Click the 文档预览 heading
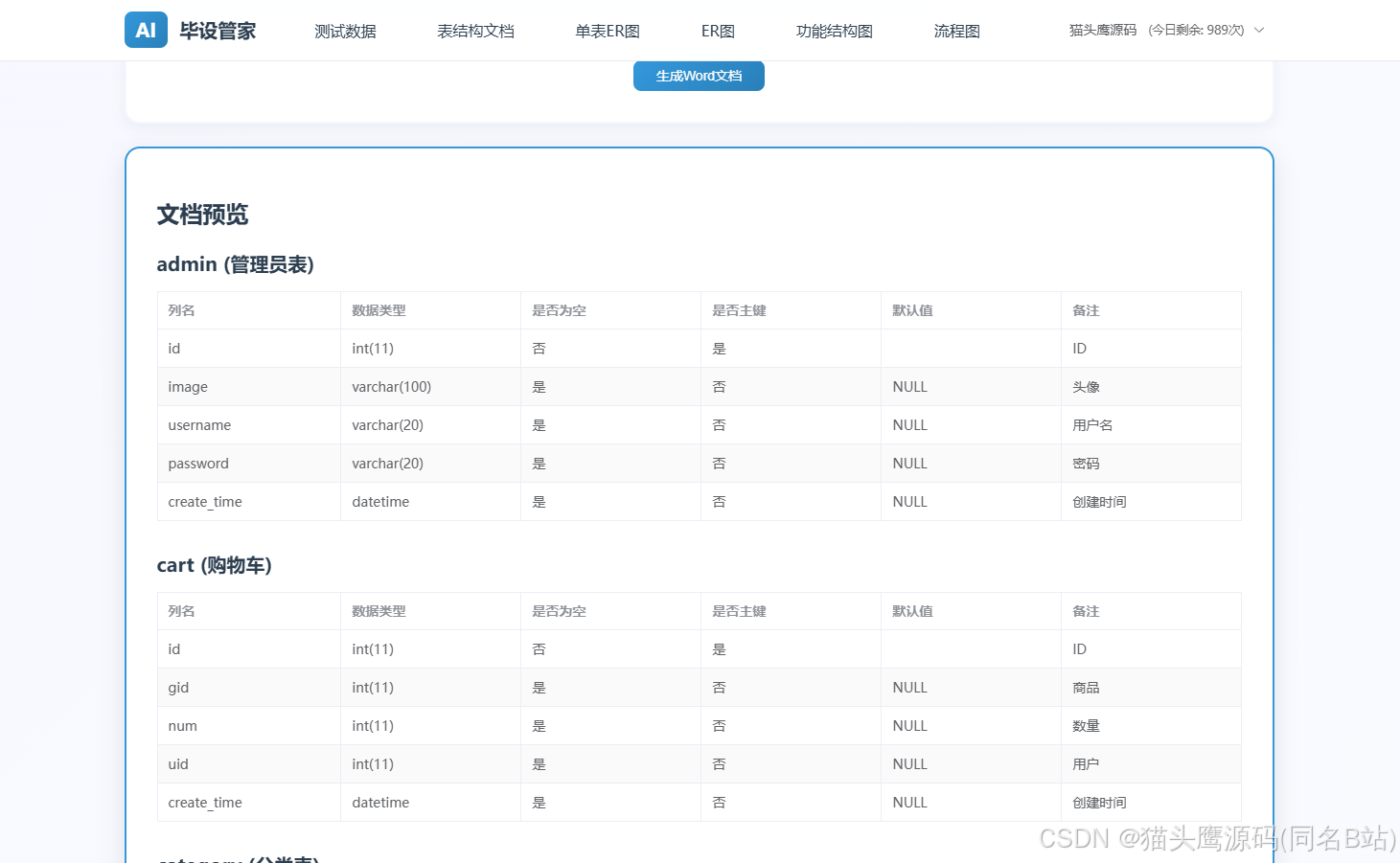The image size is (1400, 863). [x=202, y=215]
